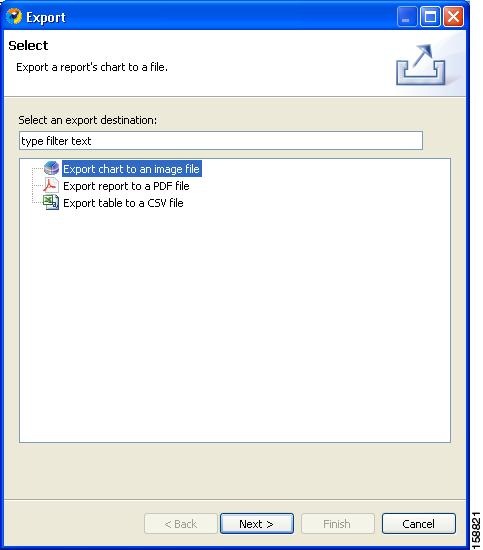Image resolution: width=483 pixels, height=550 pixels.
Task: Click the Export title bar text
Action: coord(46,17)
